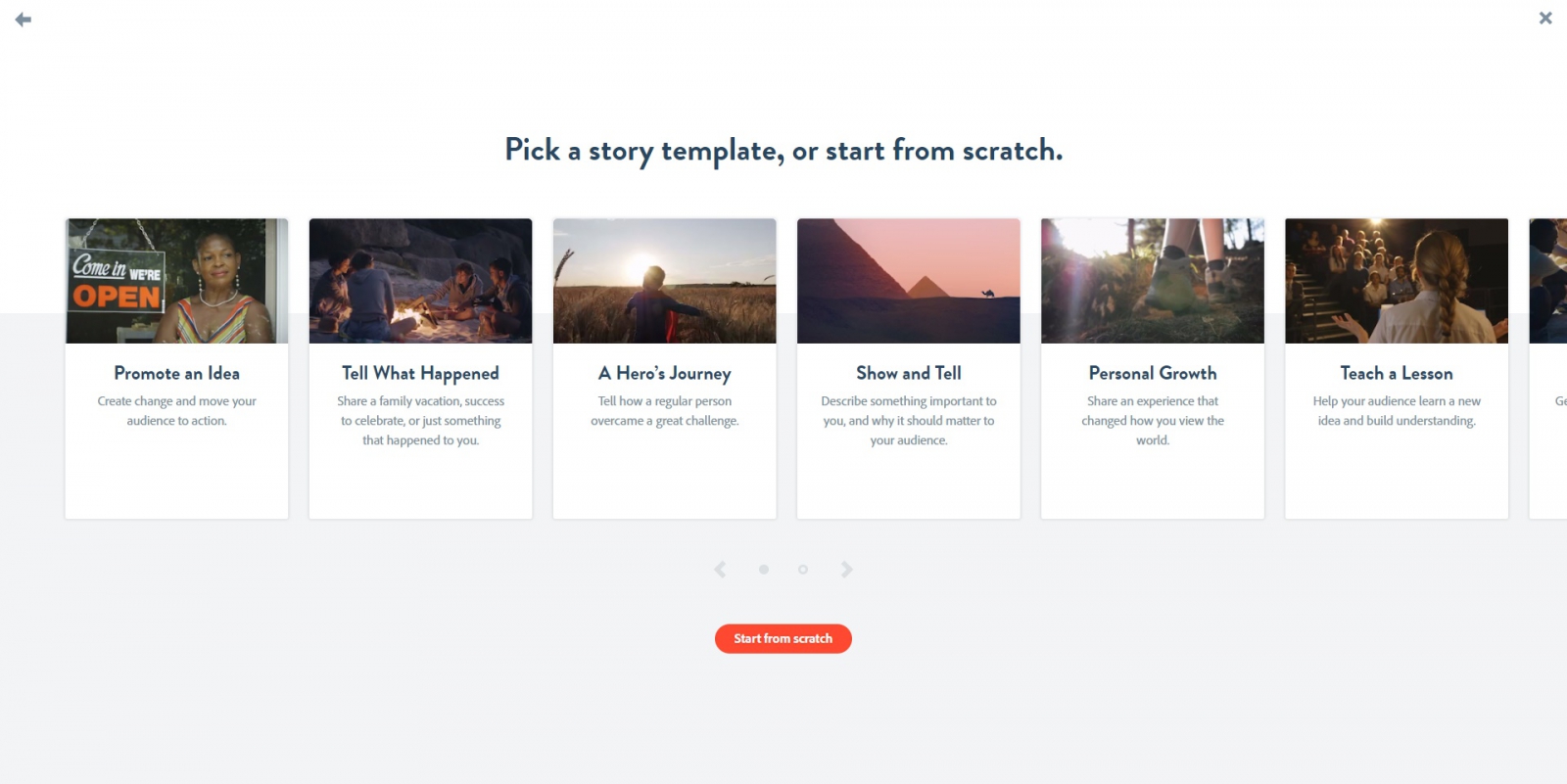Screen dimensions: 1567x784
Task: Click the Promote an Idea title
Action: click(176, 373)
